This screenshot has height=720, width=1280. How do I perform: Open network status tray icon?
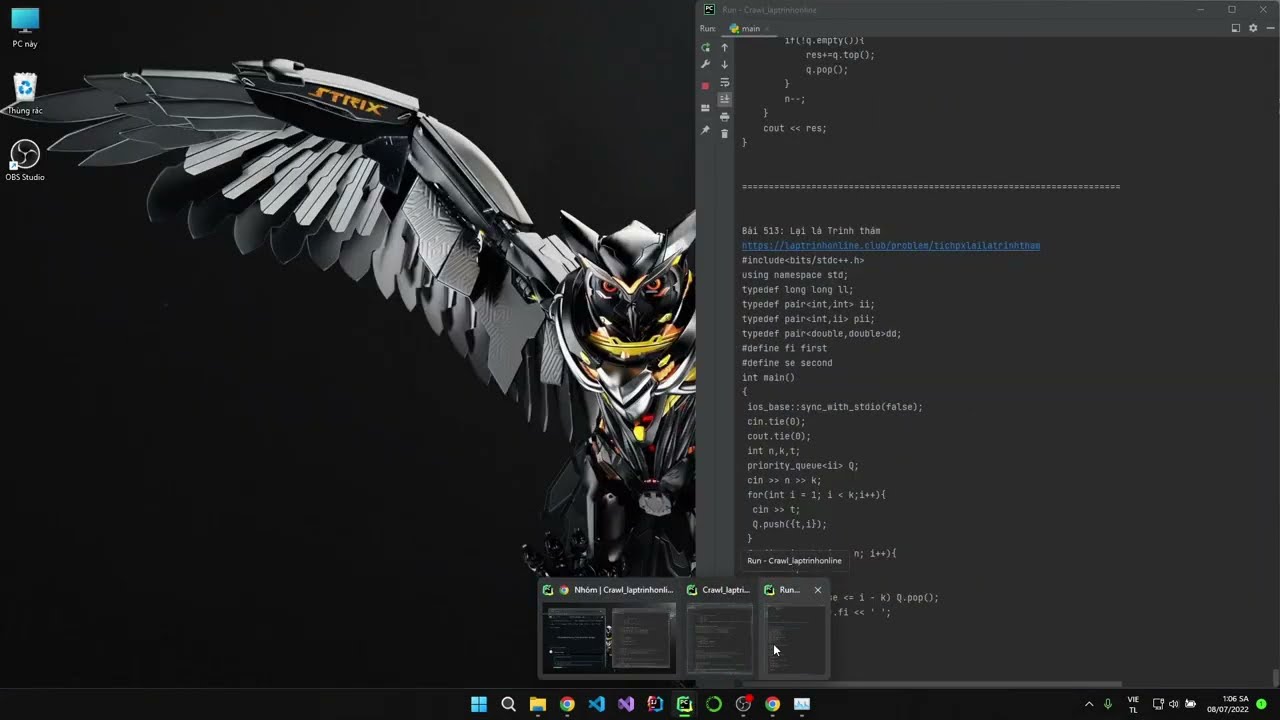(x=1158, y=704)
